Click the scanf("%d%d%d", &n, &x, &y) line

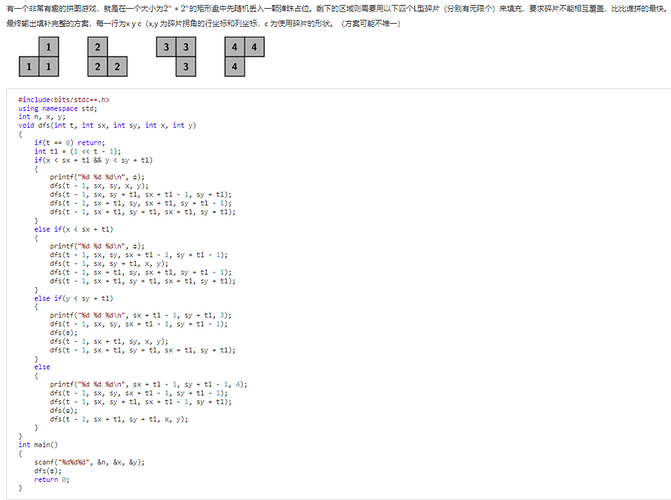tap(89, 462)
